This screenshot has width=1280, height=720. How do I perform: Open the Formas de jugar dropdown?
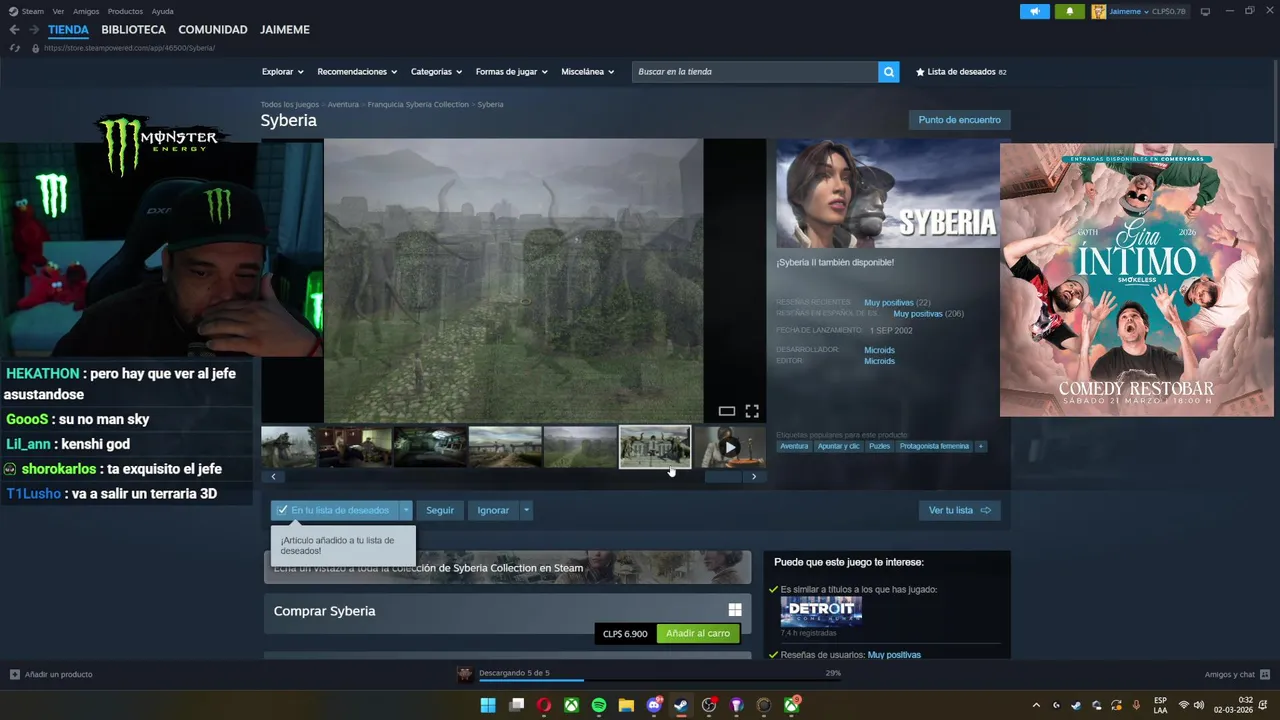point(511,72)
